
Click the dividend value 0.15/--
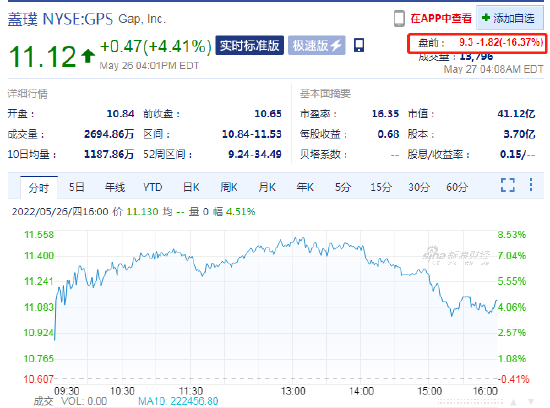tap(517, 154)
